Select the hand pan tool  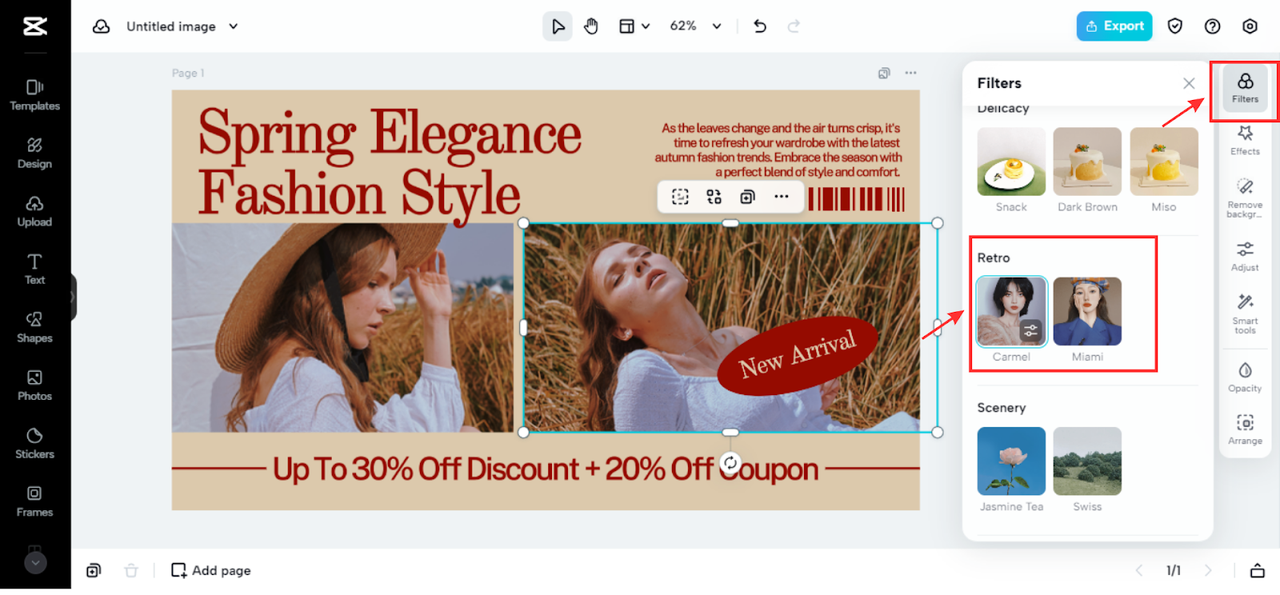[591, 26]
